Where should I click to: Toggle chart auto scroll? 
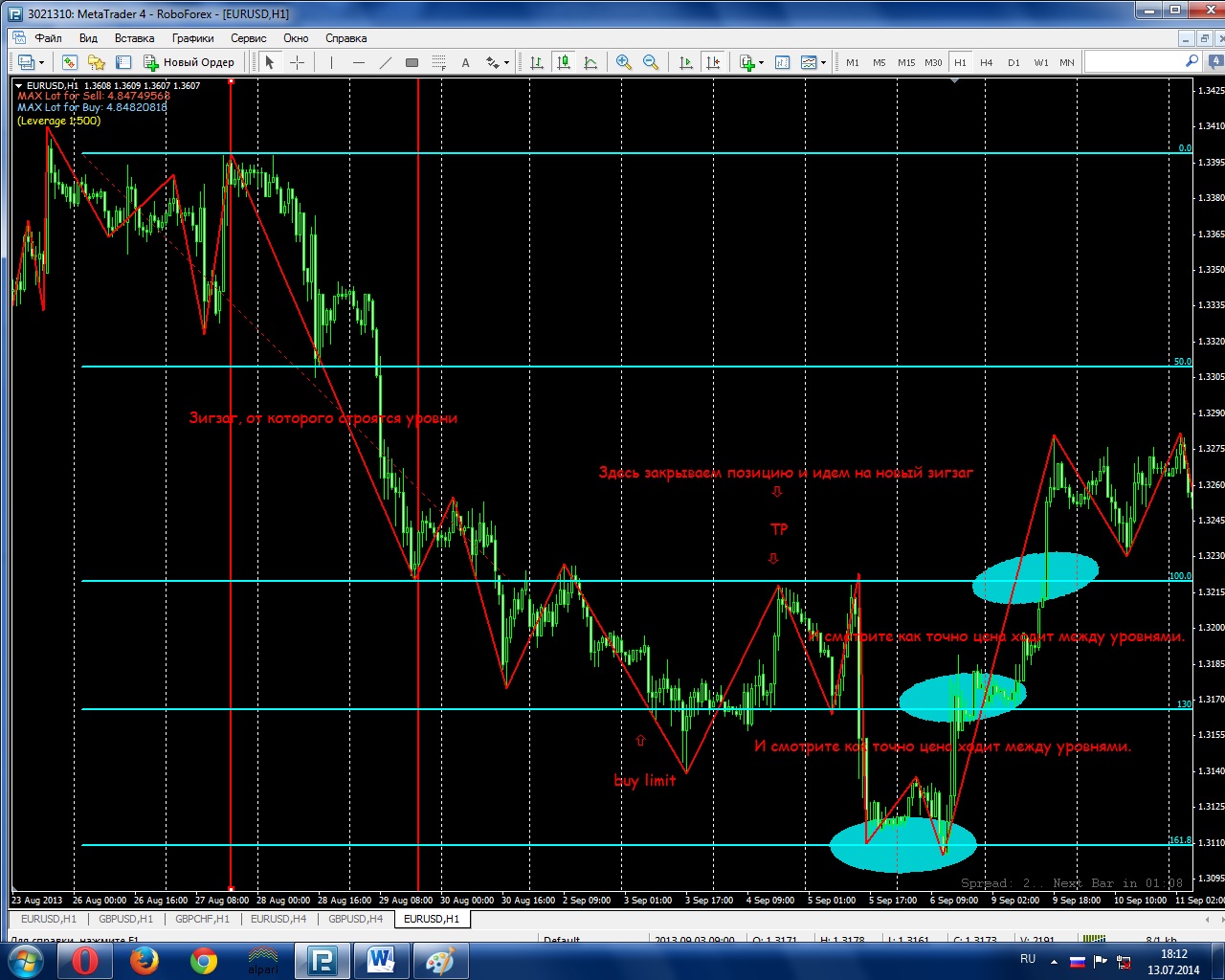685,62
